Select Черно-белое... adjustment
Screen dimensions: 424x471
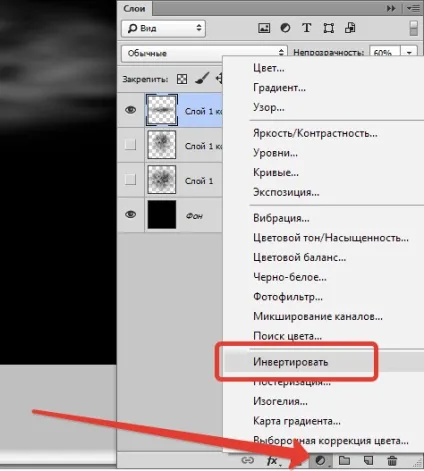290,277
